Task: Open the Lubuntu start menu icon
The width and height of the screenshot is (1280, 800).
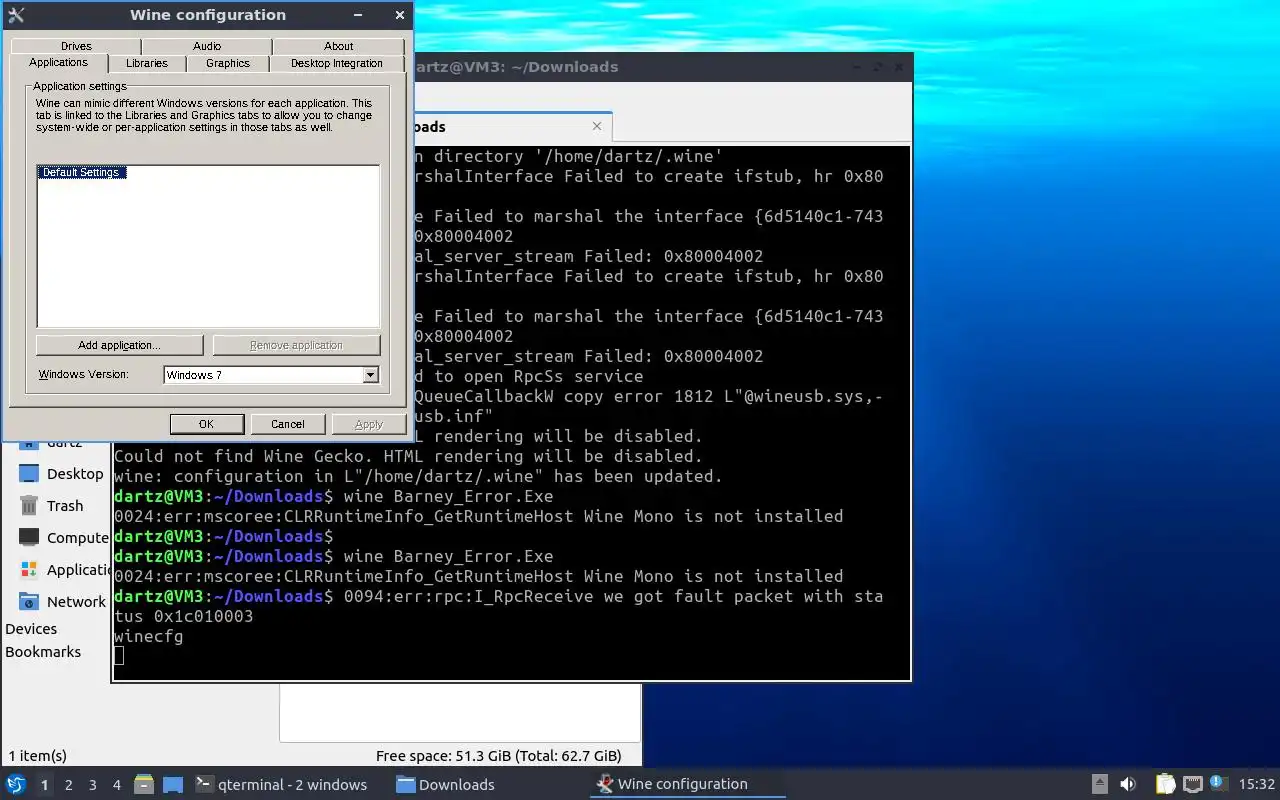Action: [16, 784]
